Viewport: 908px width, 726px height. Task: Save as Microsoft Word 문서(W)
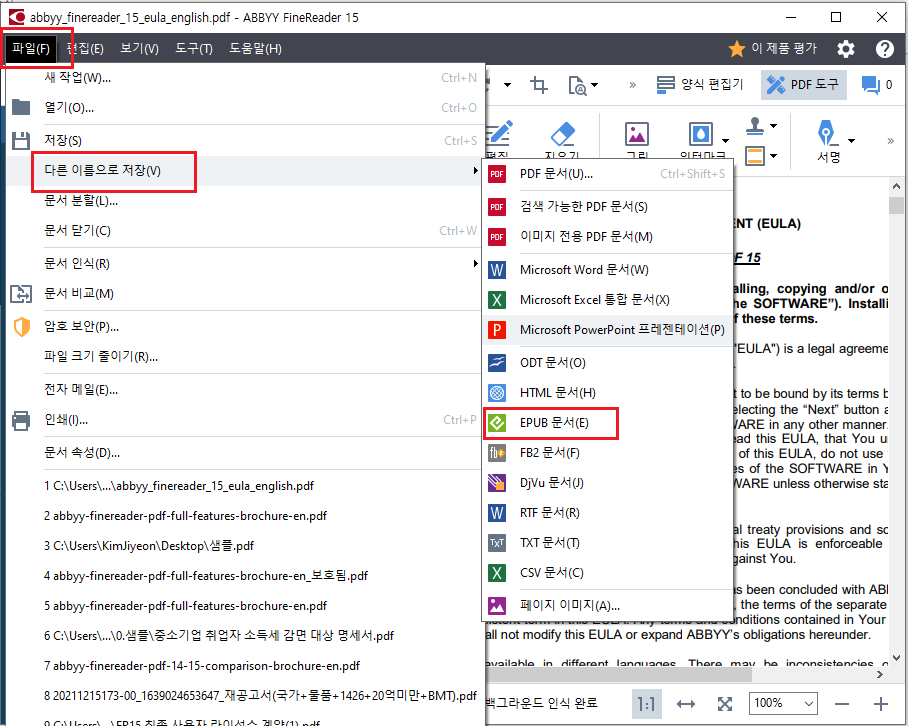pyautogui.click(x=608, y=270)
